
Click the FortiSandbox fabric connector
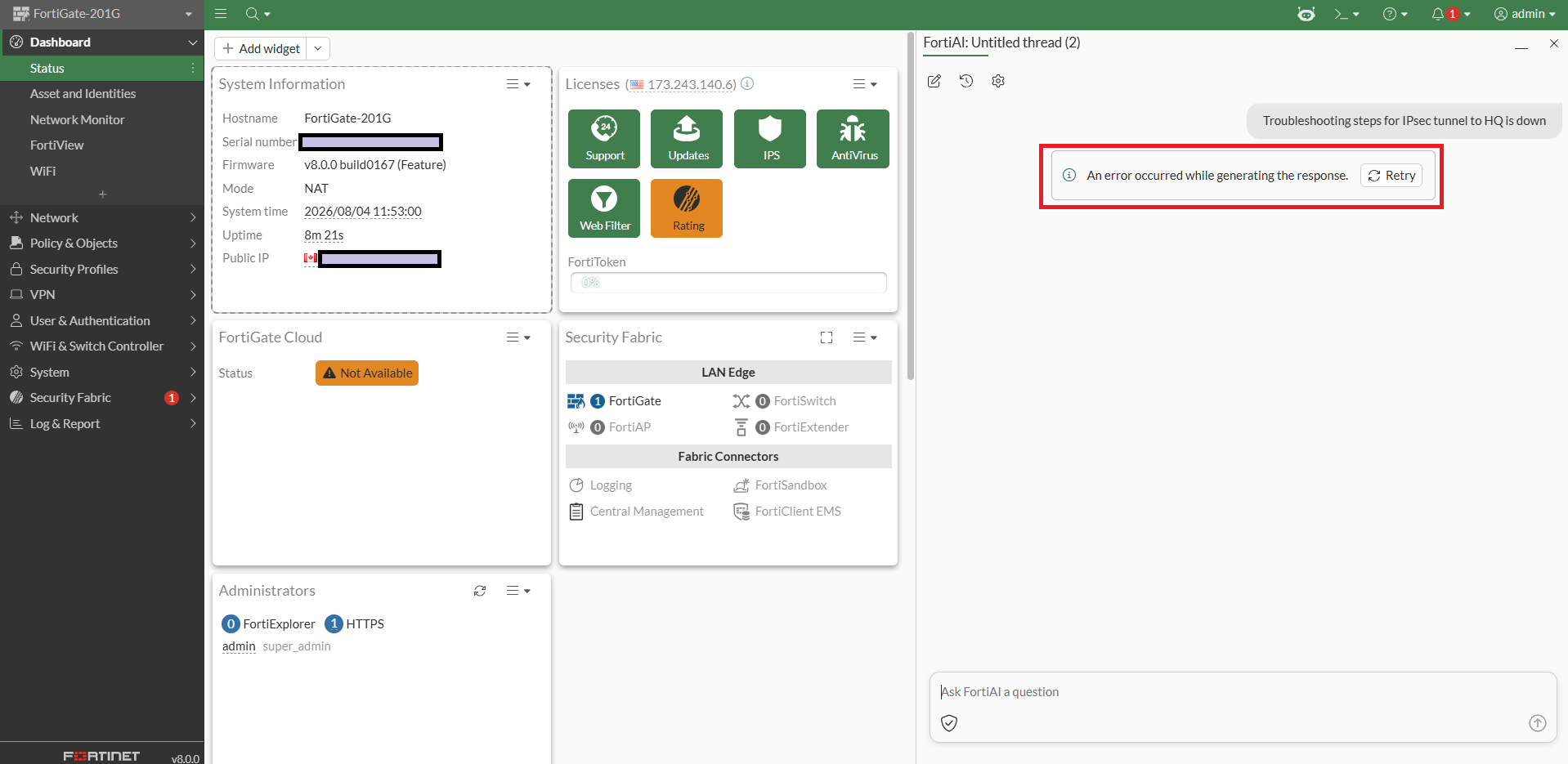(781, 485)
